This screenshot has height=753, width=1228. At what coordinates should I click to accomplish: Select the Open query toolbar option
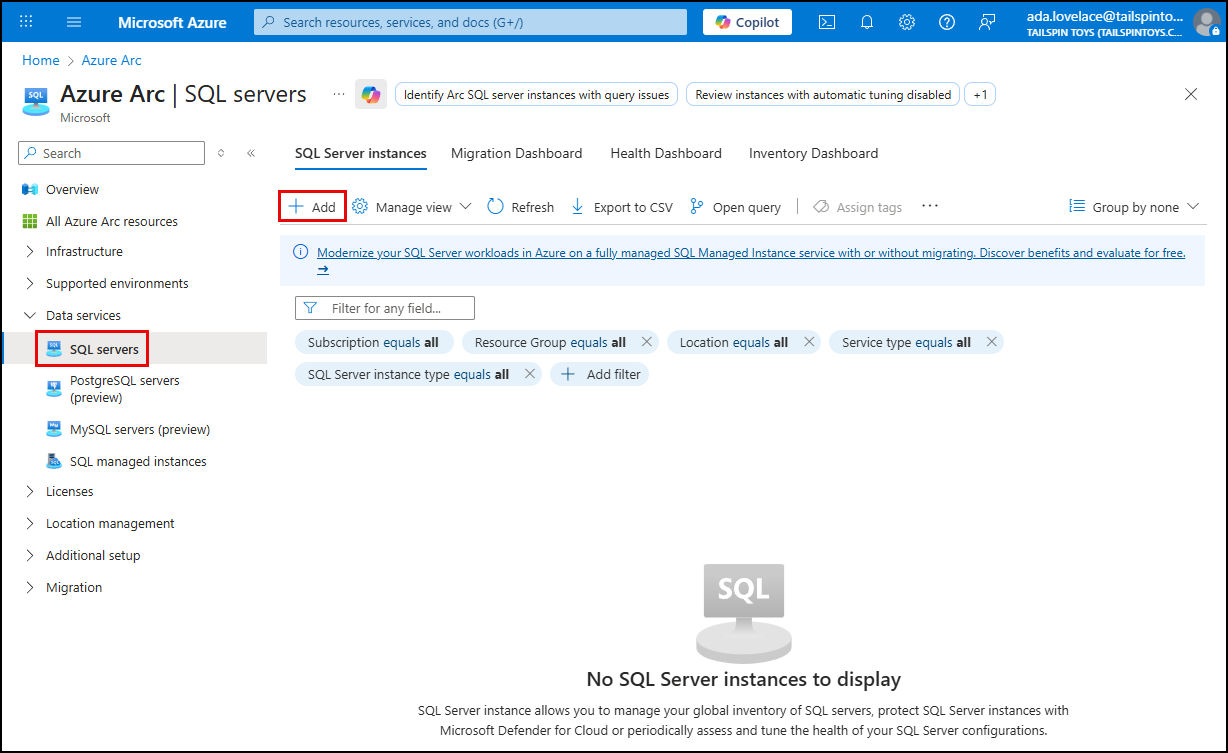[x=736, y=206]
